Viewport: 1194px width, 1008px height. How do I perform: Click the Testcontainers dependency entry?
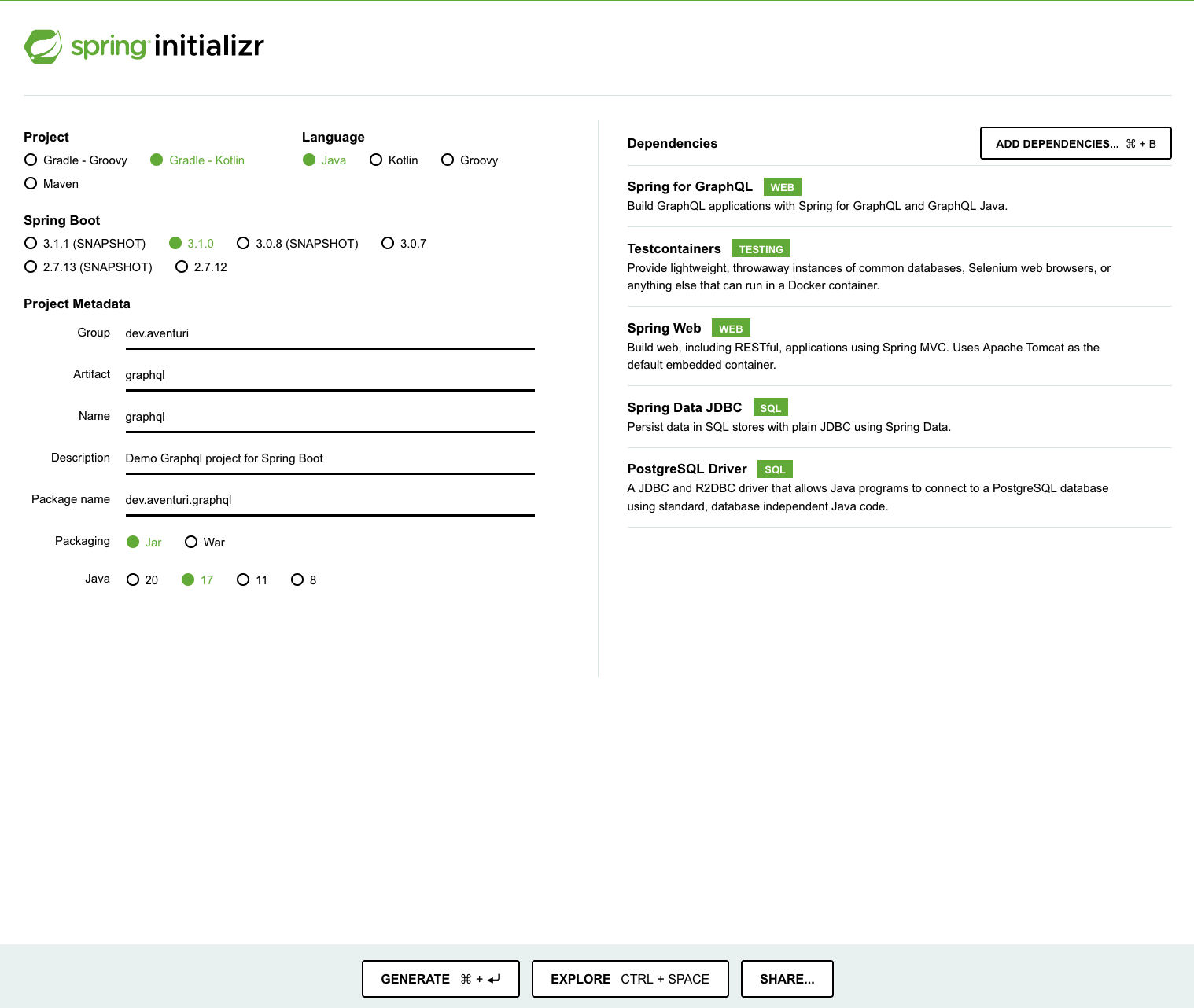pyautogui.click(x=899, y=267)
